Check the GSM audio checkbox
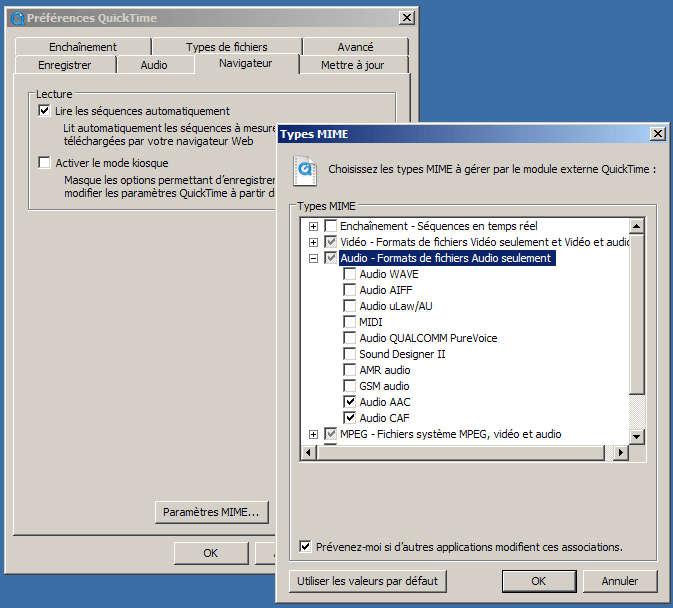This screenshot has height=608, width=673. (350, 386)
